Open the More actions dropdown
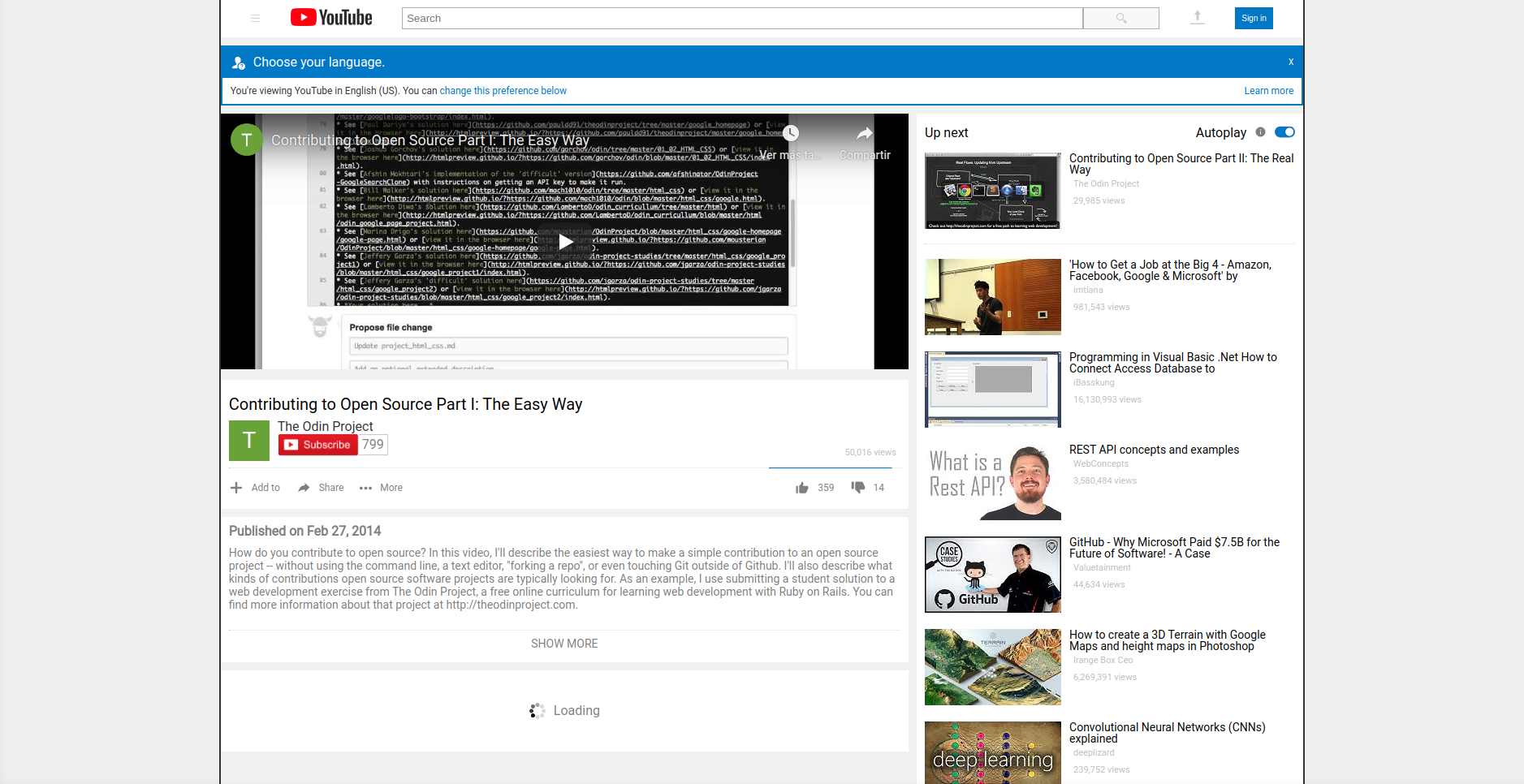This screenshot has height=784, width=1524. (x=381, y=488)
